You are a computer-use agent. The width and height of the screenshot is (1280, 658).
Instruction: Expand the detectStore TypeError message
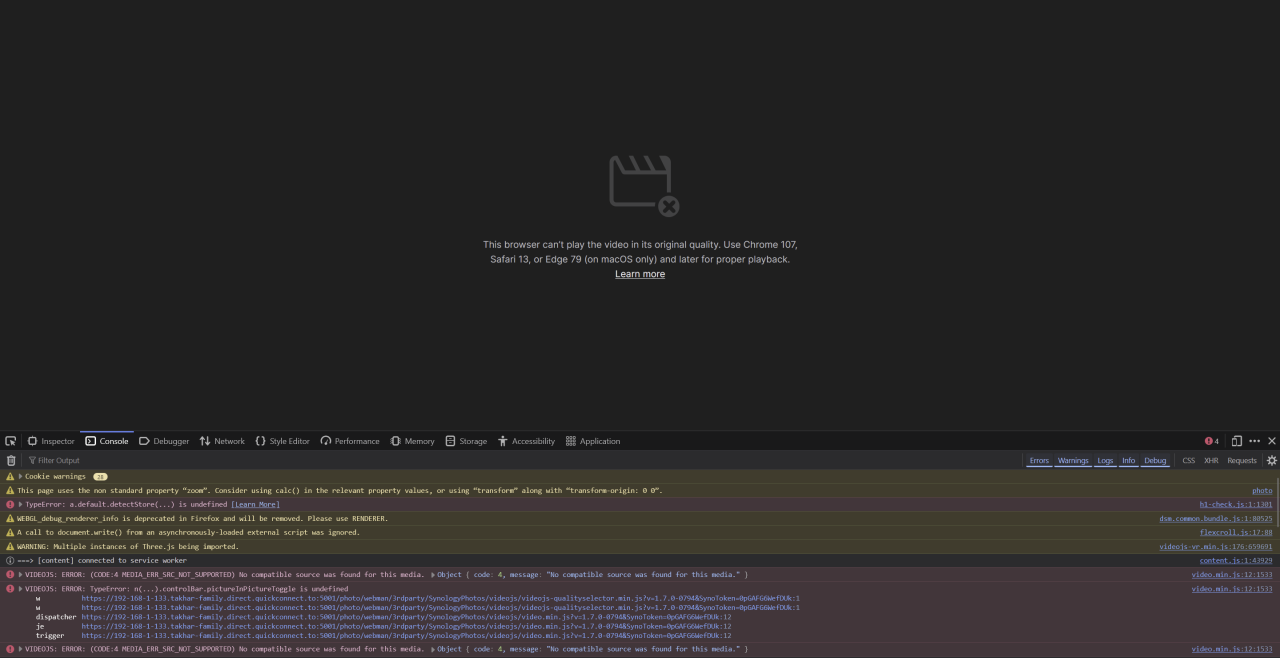coord(20,505)
